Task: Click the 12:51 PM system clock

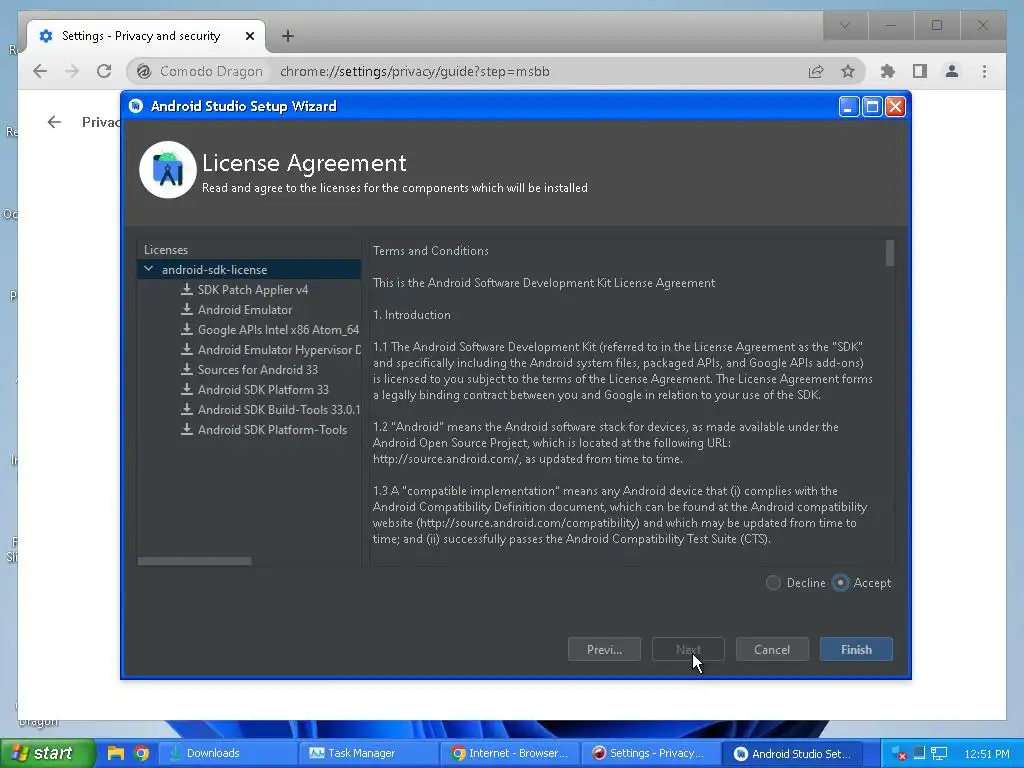Action: tap(987, 754)
